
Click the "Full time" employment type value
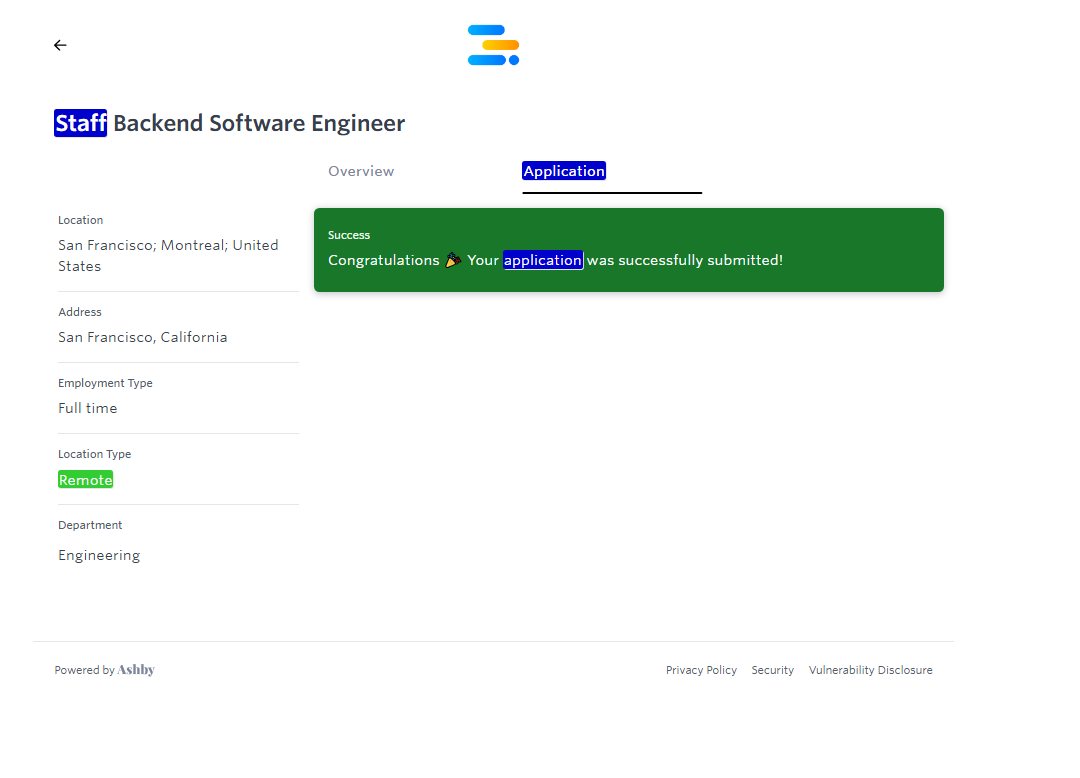pos(88,408)
